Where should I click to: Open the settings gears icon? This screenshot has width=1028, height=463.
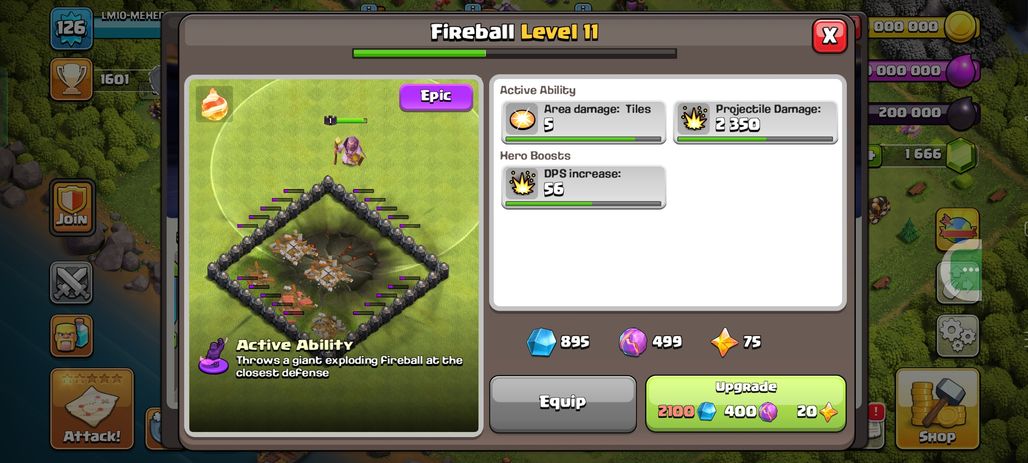957,336
